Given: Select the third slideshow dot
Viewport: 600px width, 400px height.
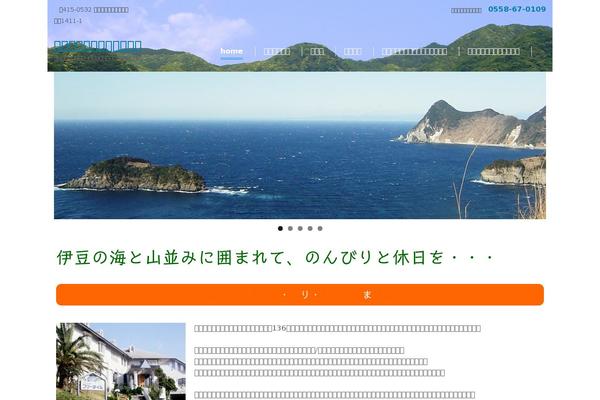Looking at the screenshot, I should tap(300, 229).
